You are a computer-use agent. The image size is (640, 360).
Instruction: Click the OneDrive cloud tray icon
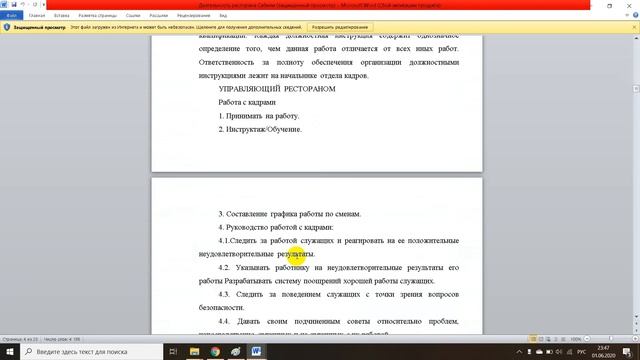(539, 351)
